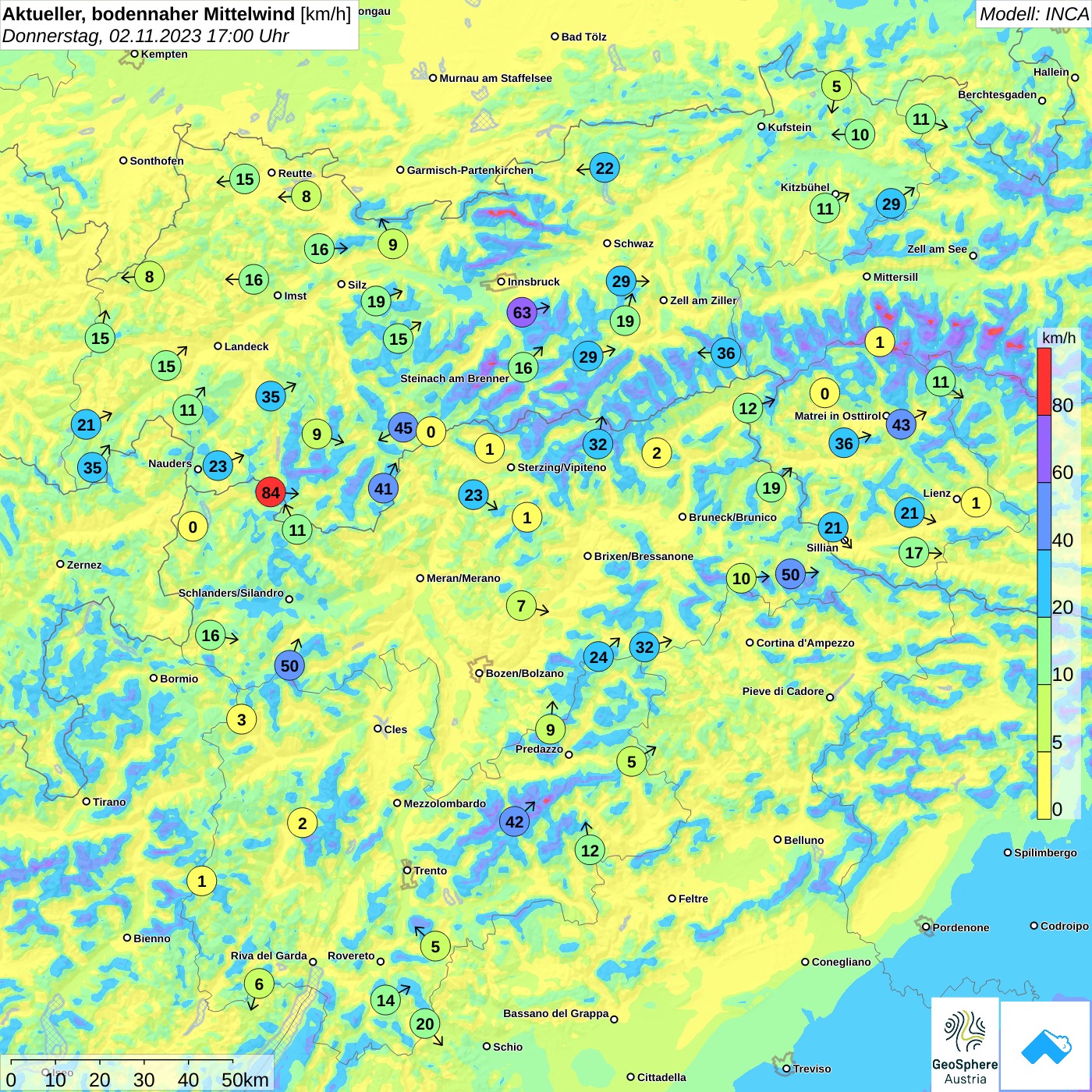
Task: Select the Landeck town label
Action: tap(246, 346)
